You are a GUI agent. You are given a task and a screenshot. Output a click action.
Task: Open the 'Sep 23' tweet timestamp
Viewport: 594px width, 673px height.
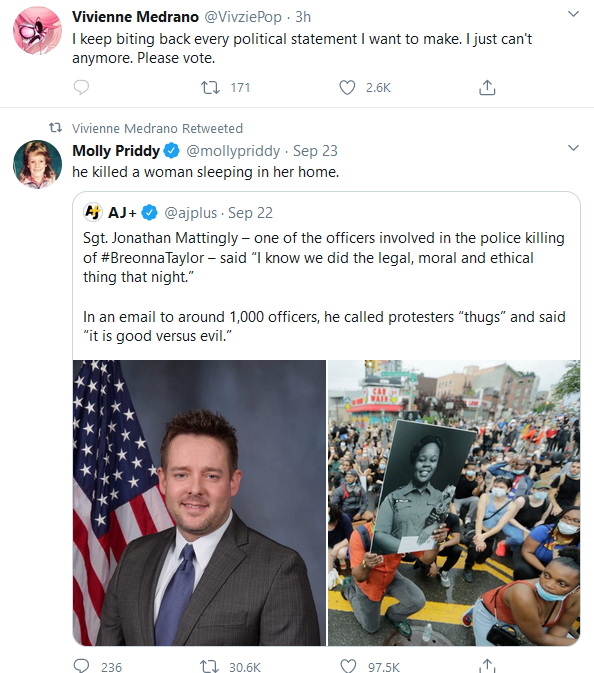click(315, 151)
